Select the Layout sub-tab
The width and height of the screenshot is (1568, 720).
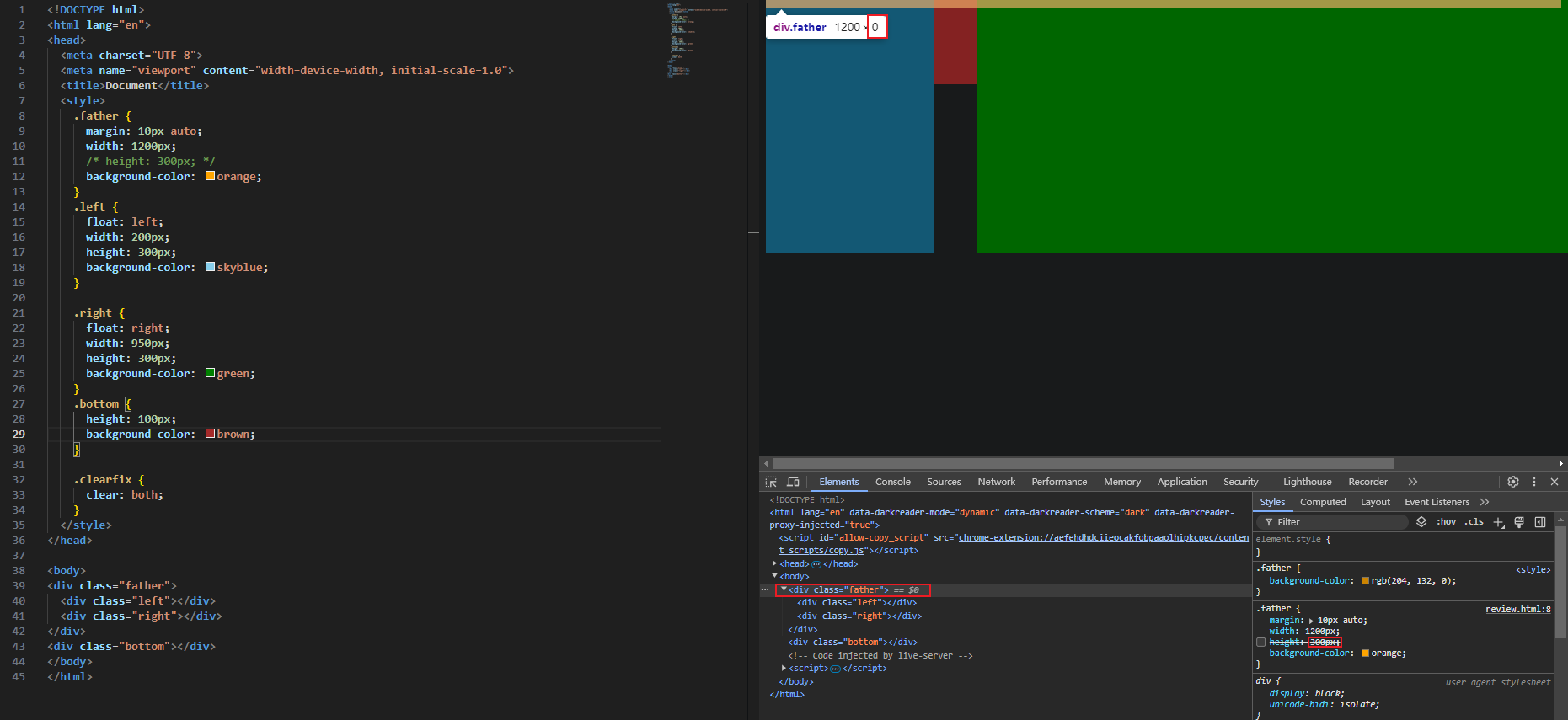point(1375,502)
